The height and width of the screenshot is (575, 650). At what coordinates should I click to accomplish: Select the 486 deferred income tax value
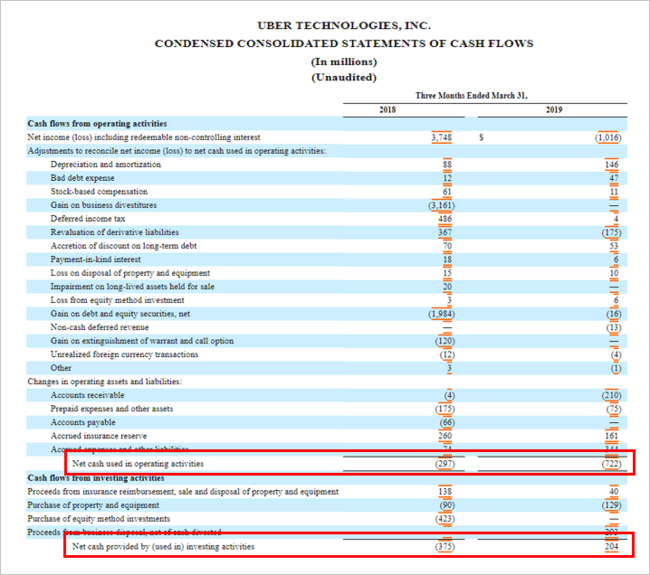[x=445, y=219]
